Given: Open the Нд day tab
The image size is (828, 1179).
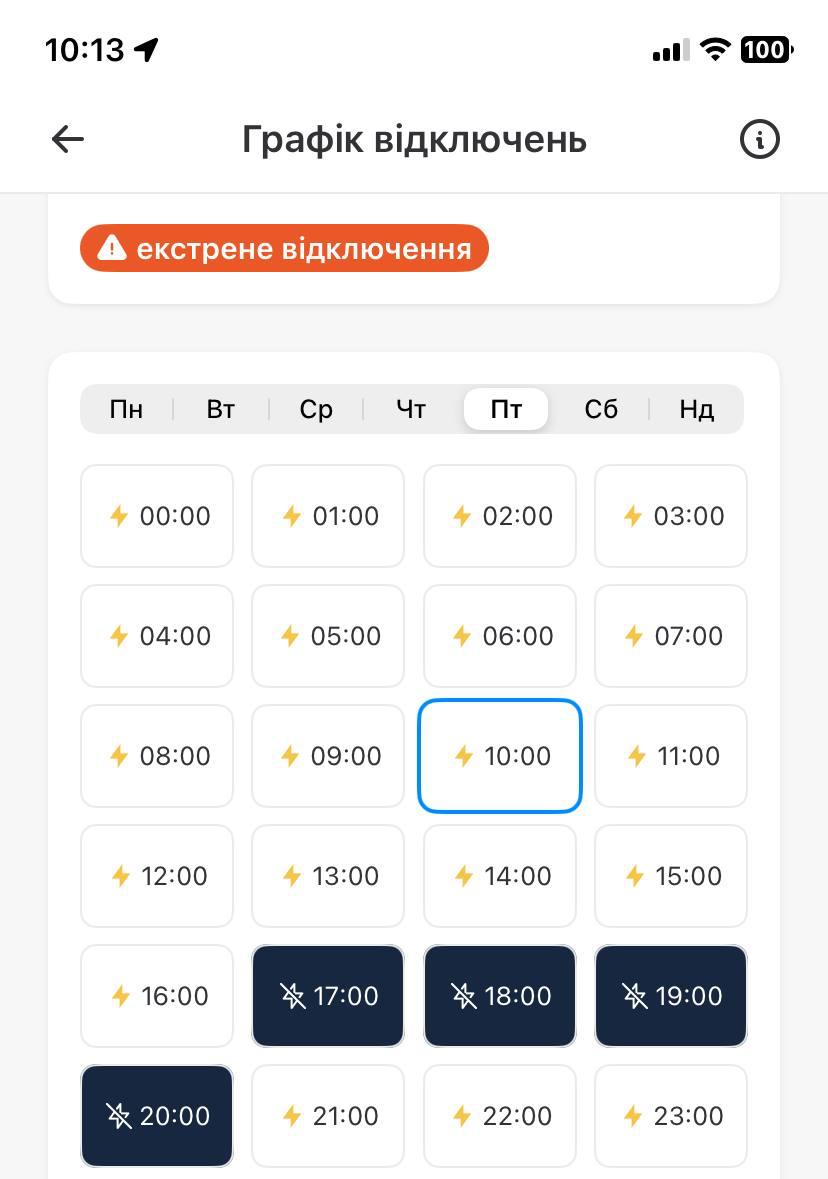Looking at the screenshot, I should [x=696, y=409].
